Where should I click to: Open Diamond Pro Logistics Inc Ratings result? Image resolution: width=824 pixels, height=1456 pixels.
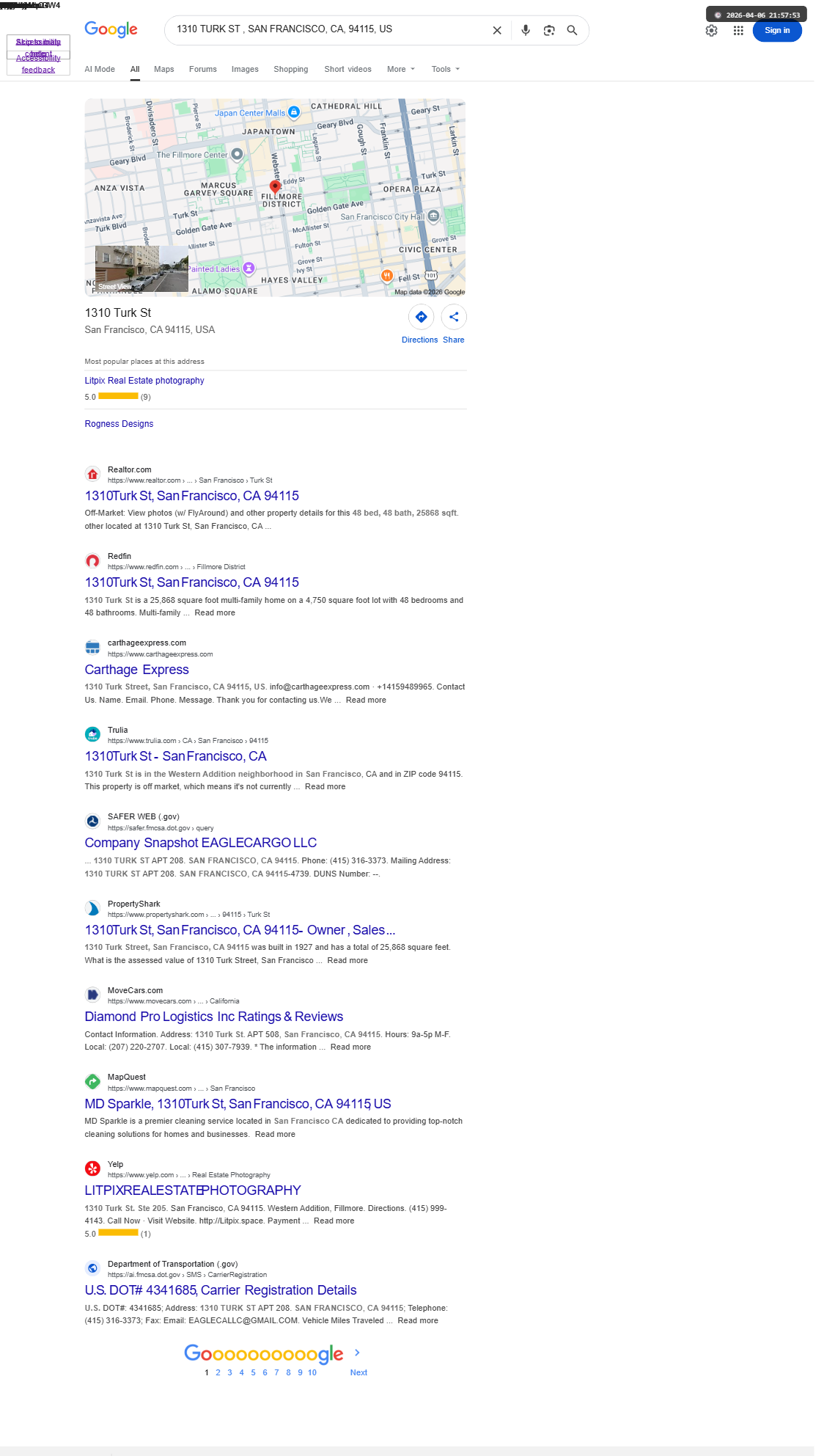[x=214, y=1017]
